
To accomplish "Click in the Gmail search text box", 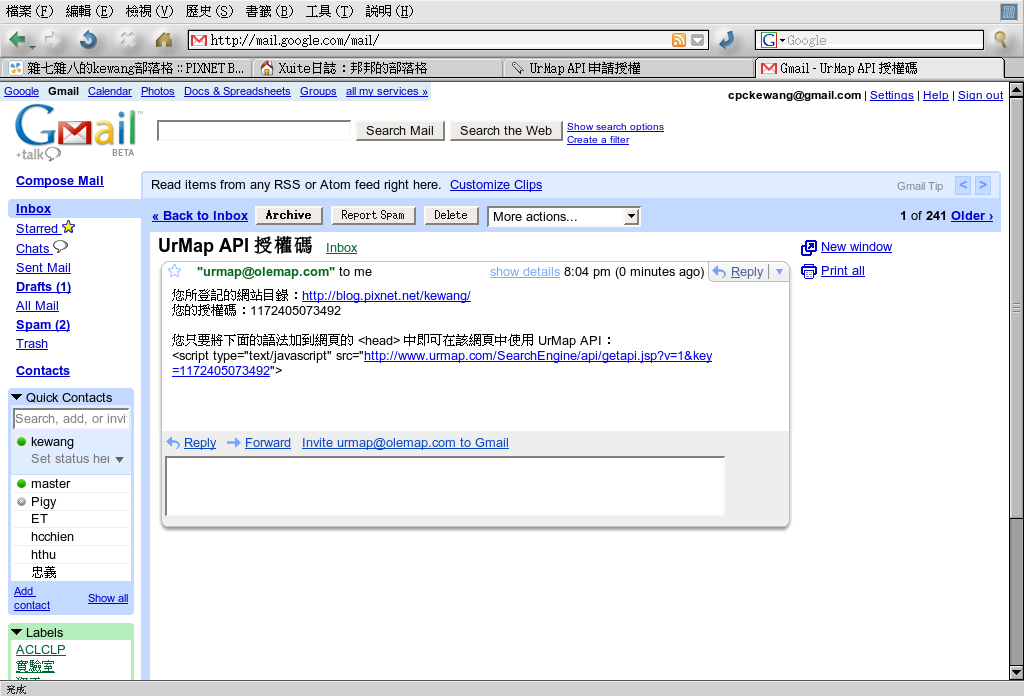I will point(254,131).
